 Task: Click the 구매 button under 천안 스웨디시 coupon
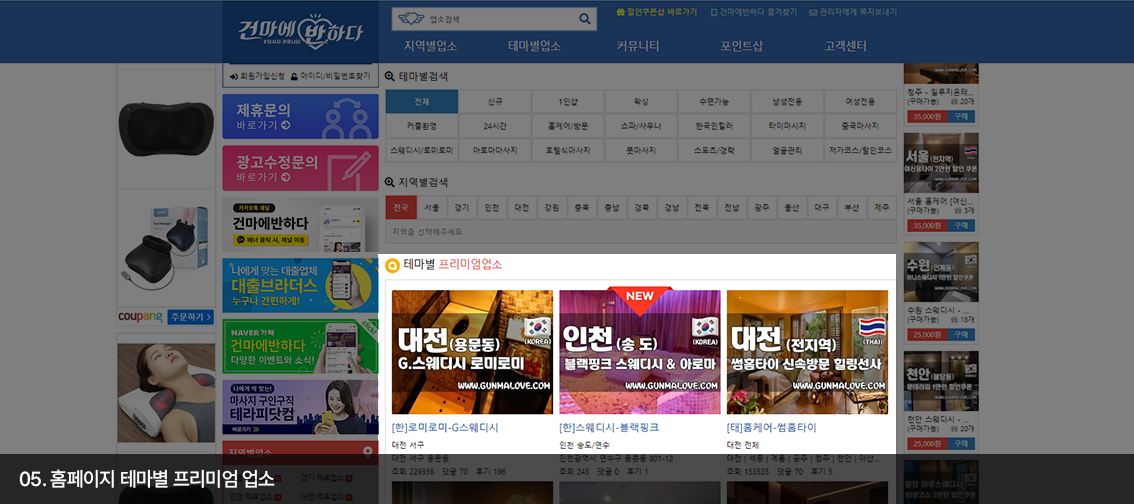(x=961, y=444)
